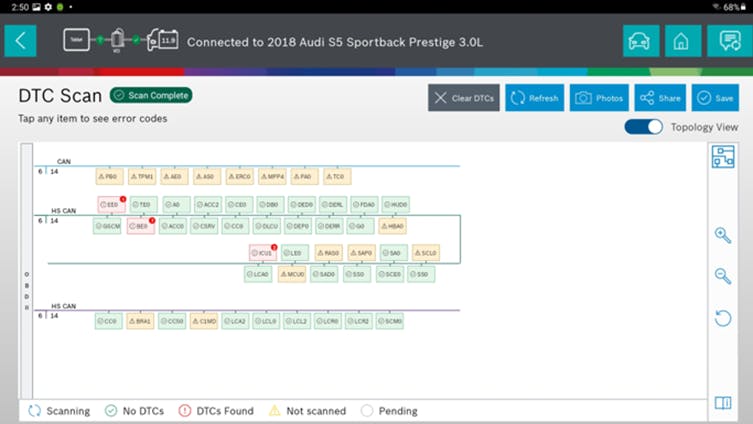
Task: Go back using the top-left arrow
Action: 20,41
